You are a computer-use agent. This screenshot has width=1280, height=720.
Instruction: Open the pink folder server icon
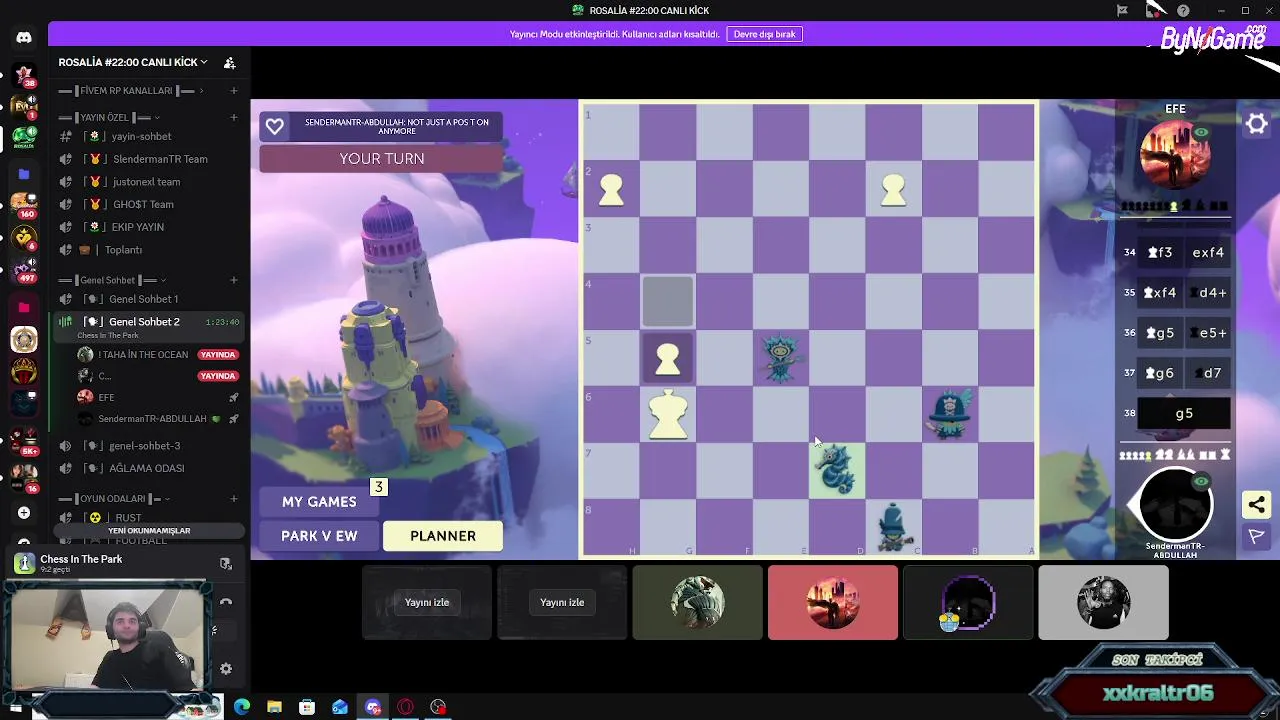tap(24, 307)
